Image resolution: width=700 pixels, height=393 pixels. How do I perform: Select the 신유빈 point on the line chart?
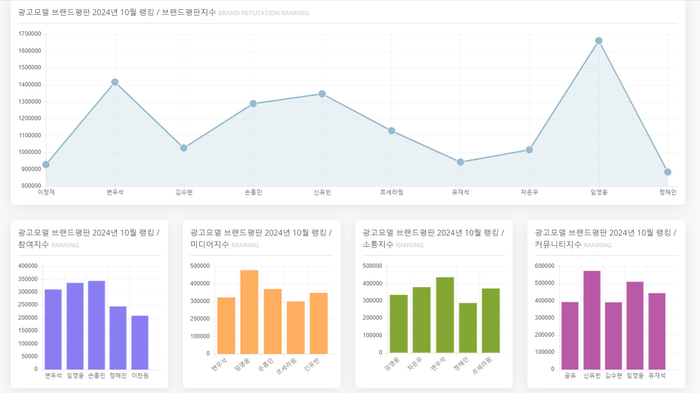322,94
